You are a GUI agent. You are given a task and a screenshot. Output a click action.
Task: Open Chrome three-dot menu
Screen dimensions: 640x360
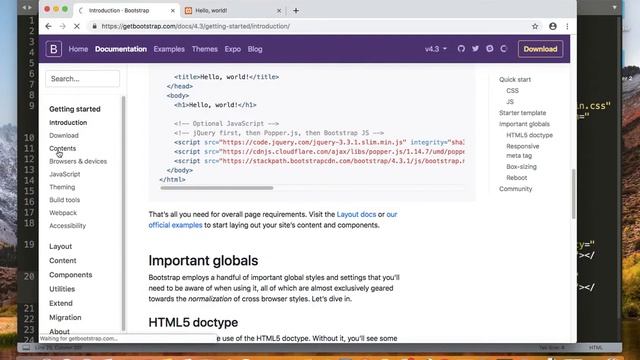(567, 26)
